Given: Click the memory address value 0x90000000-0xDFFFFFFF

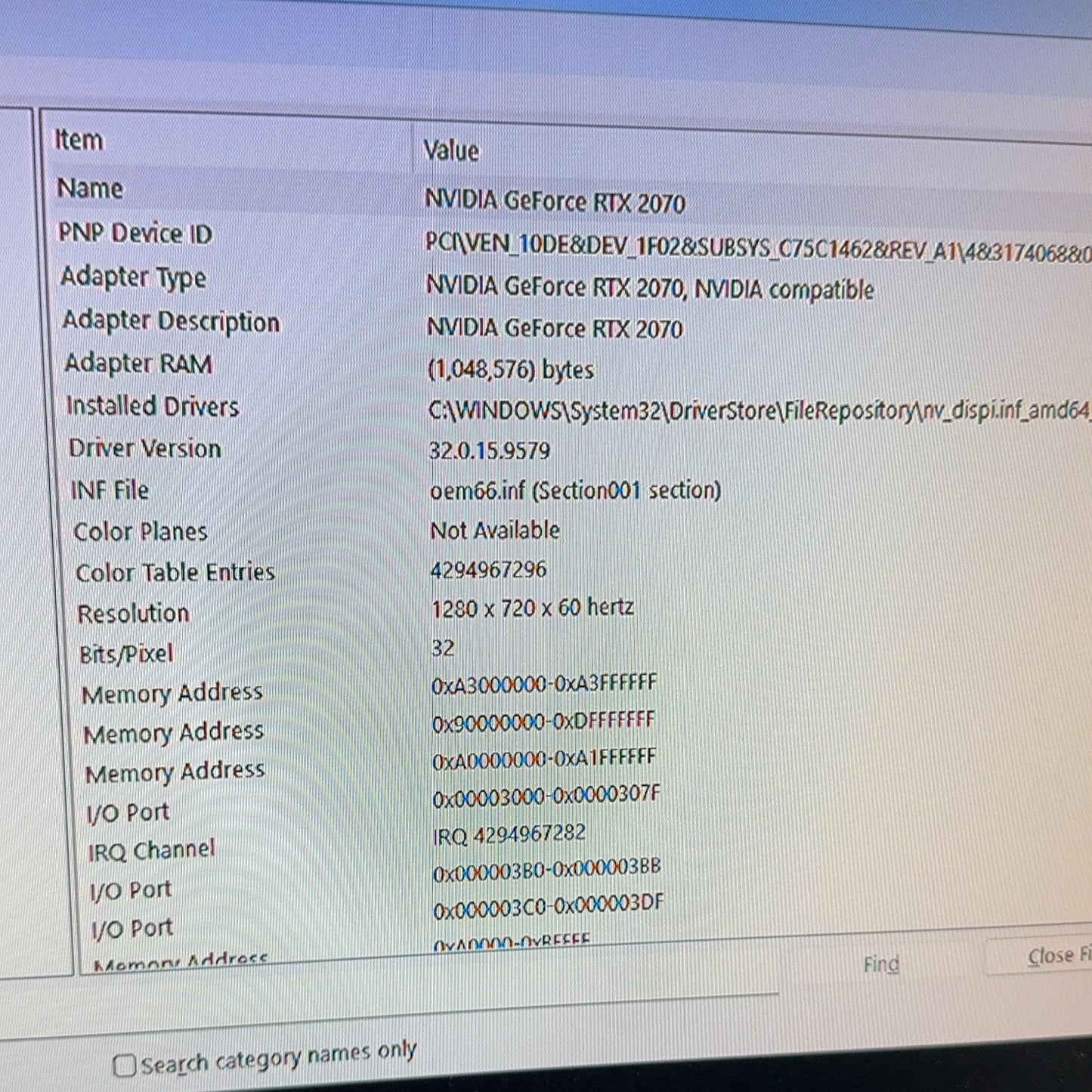Looking at the screenshot, I should point(543,721).
